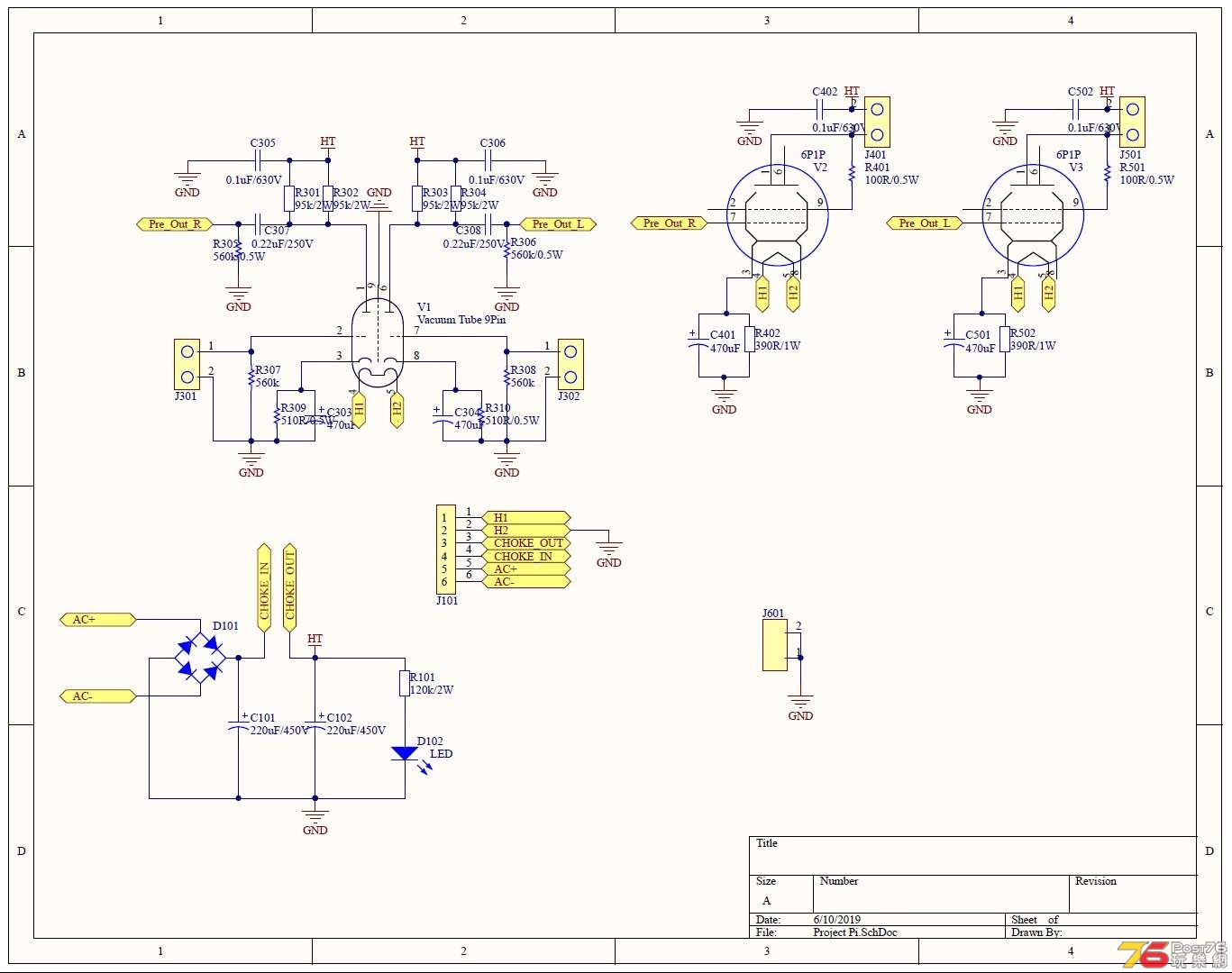This screenshot has width=1232, height=973.
Task: Select the C402 capacitor symbol
Action: pos(820,109)
